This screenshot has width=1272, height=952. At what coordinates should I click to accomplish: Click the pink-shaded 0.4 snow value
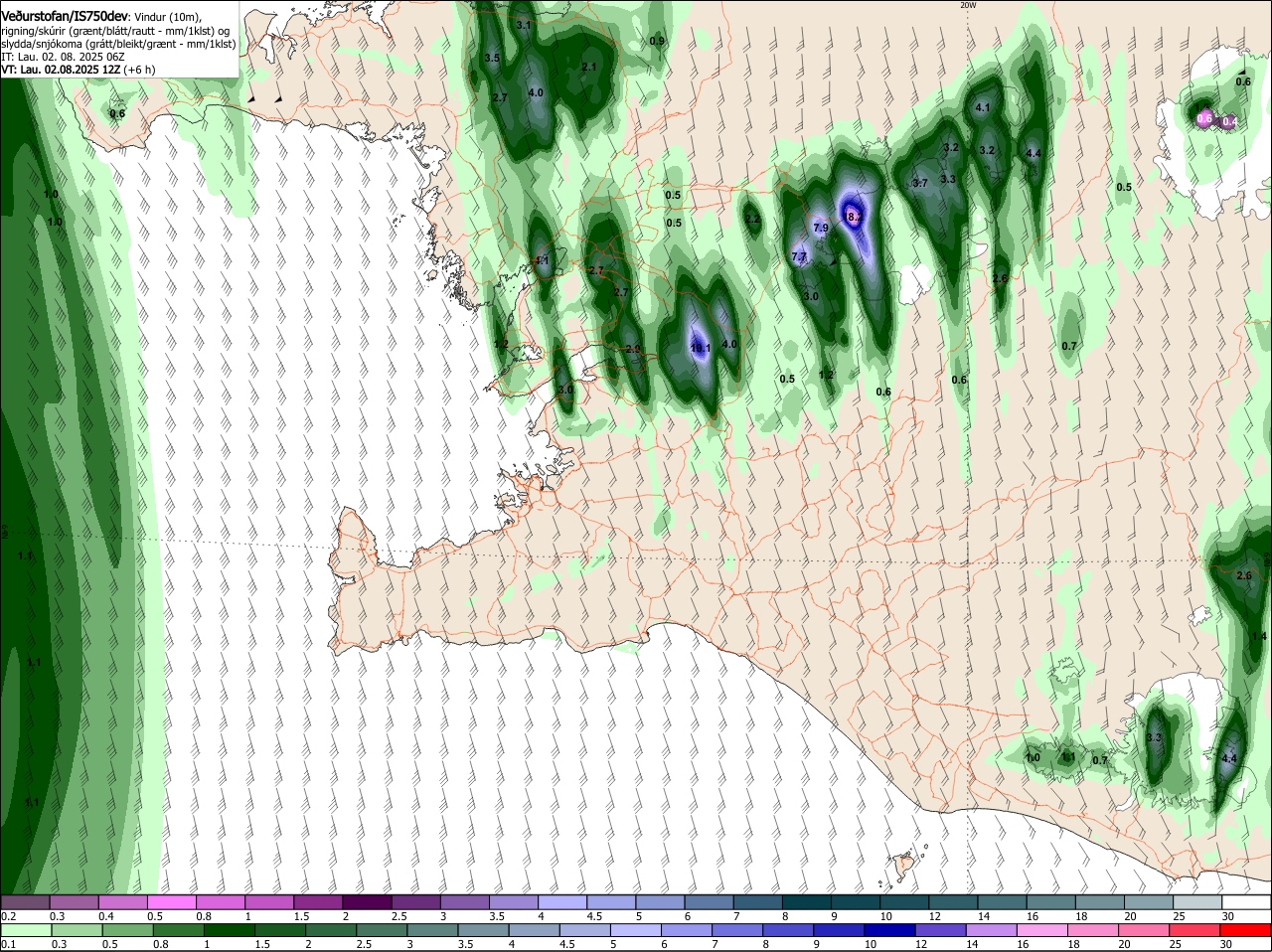(x=1229, y=121)
